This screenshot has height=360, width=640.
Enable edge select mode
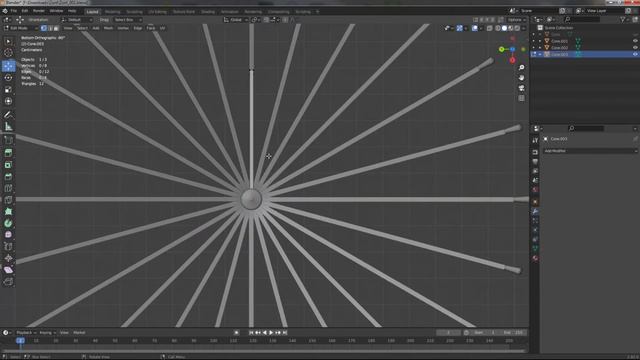point(50,28)
